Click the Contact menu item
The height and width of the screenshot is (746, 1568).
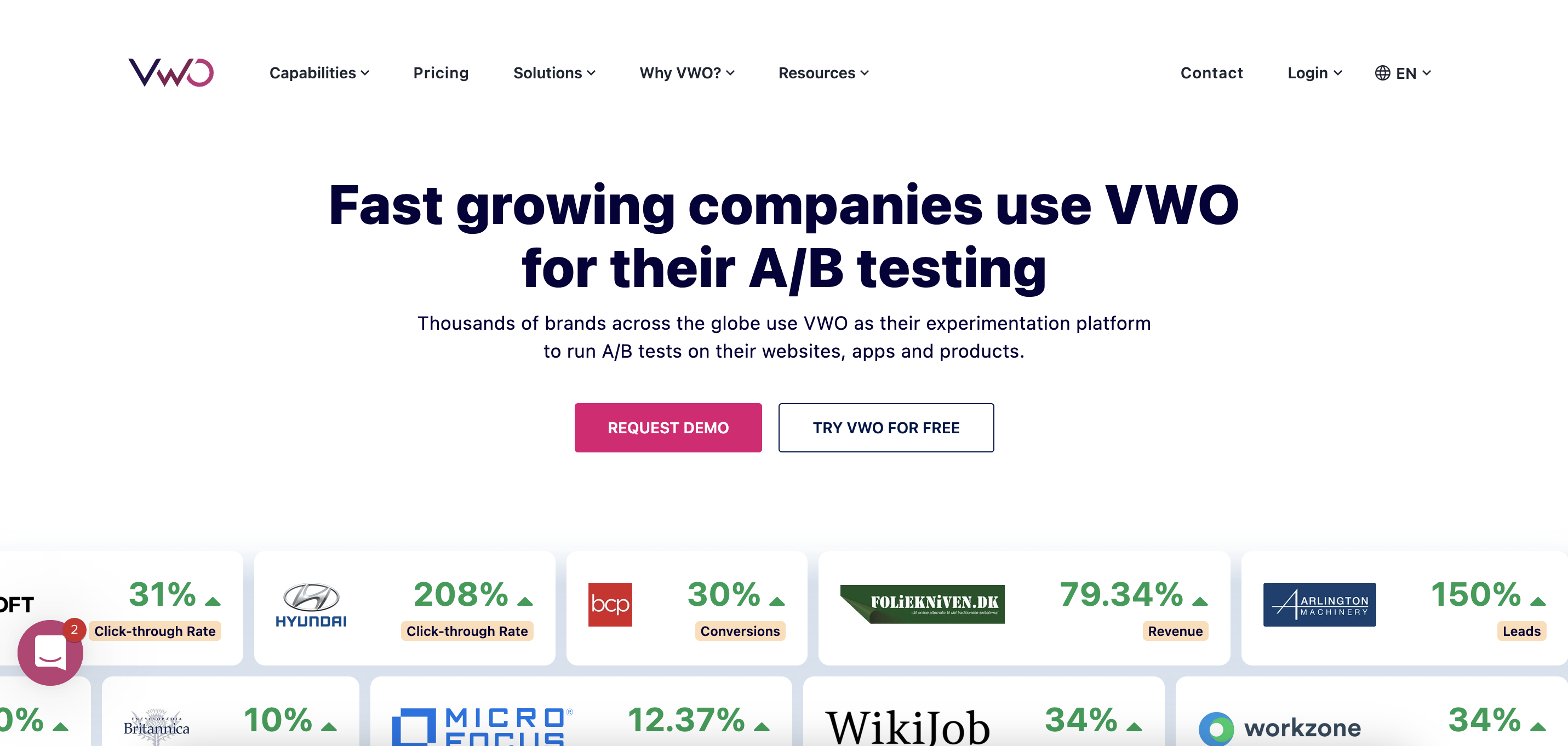pos(1212,72)
